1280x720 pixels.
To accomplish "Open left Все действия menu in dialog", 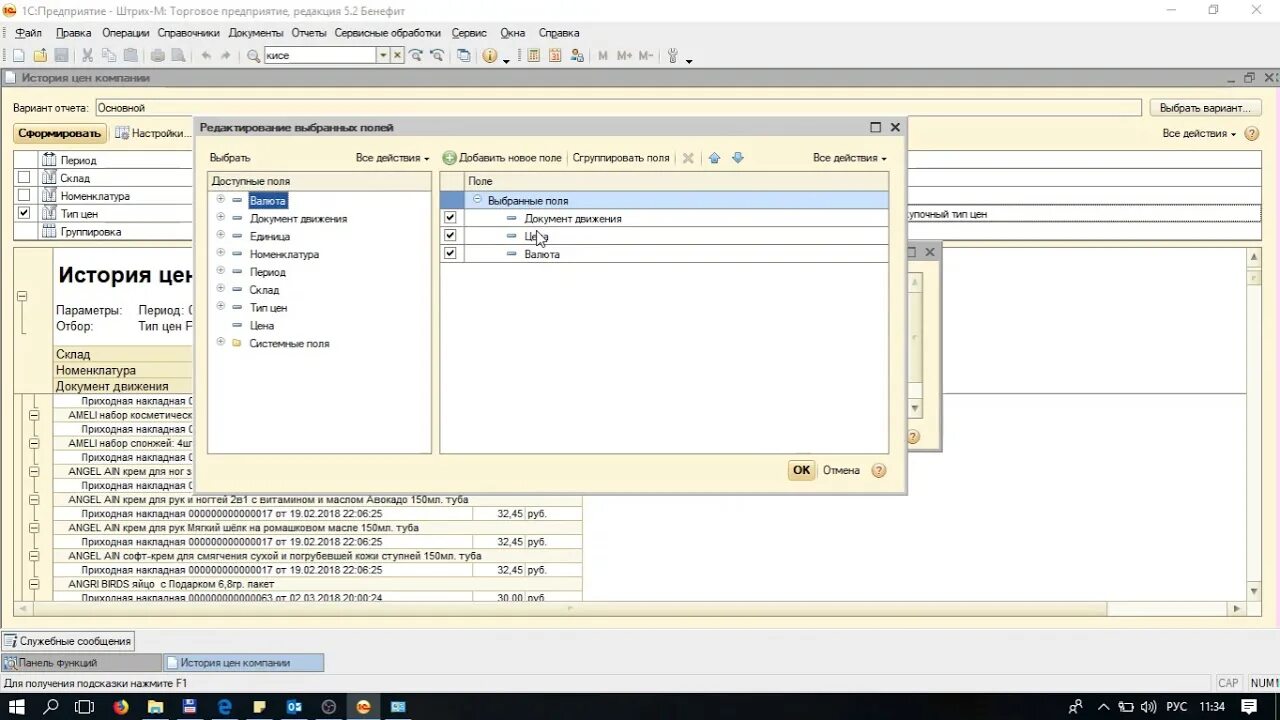I will click(392, 158).
